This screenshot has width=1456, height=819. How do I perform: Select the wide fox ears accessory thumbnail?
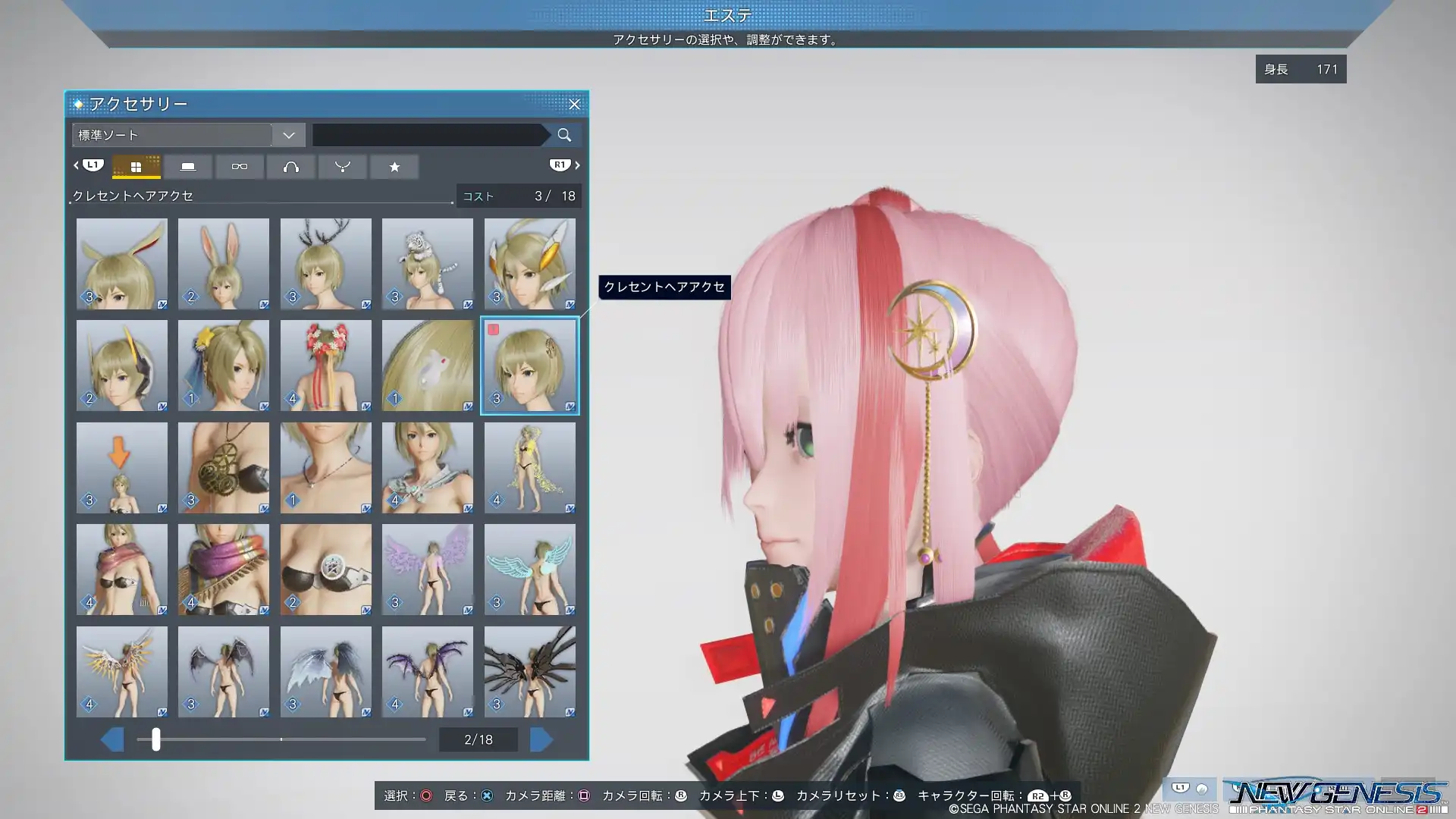(x=122, y=264)
